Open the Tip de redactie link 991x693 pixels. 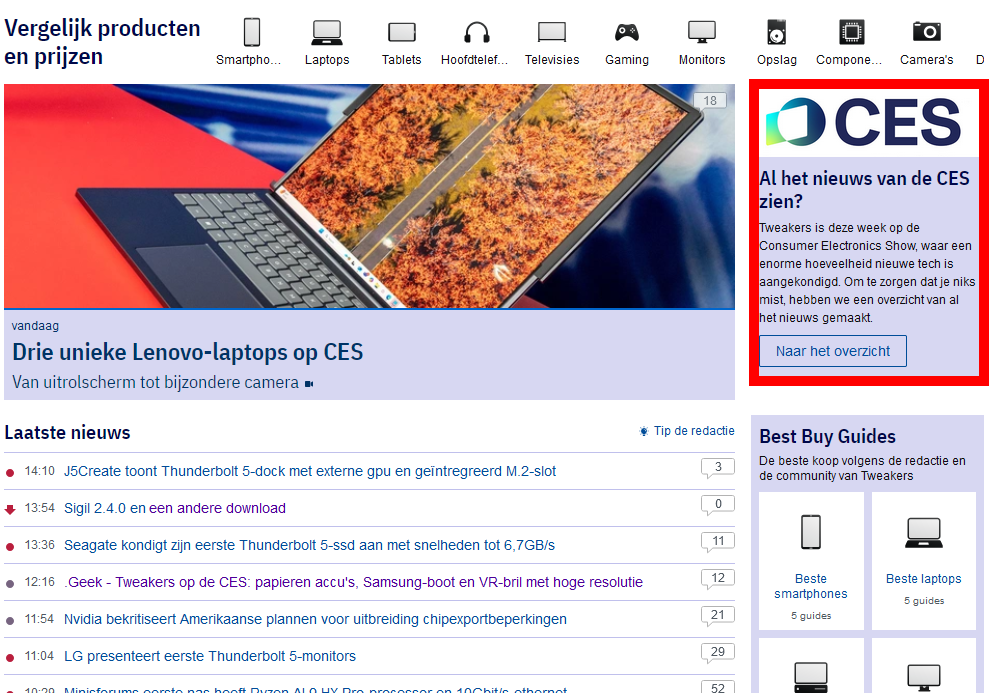694,431
